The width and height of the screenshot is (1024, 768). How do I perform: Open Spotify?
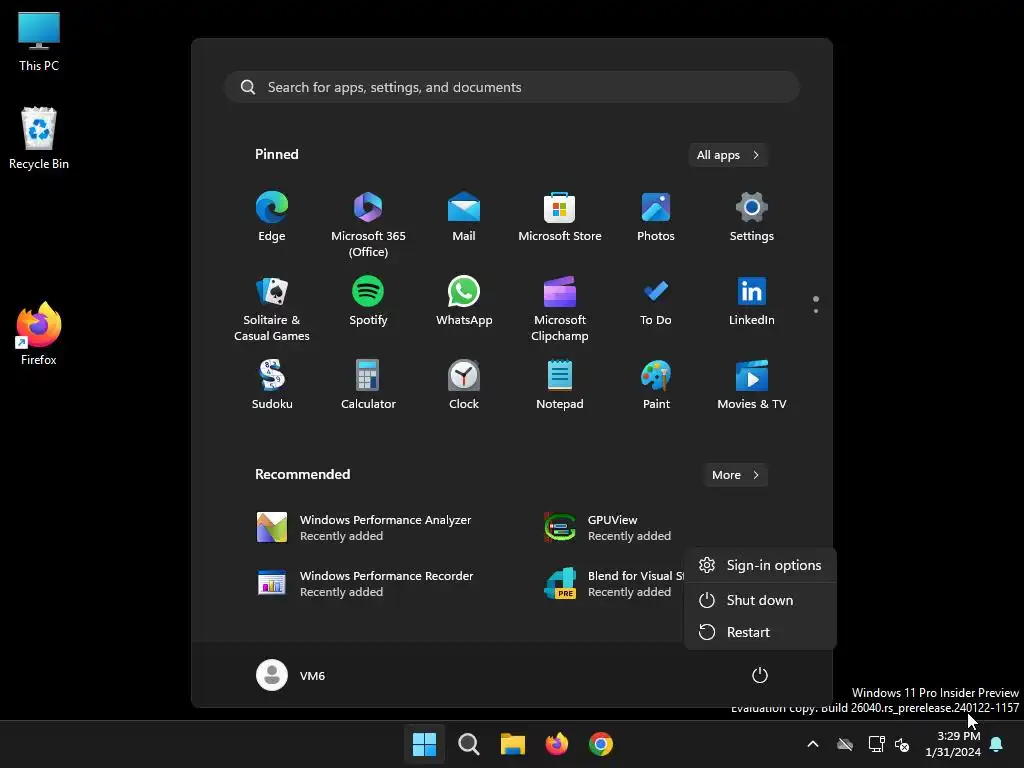pos(368,301)
